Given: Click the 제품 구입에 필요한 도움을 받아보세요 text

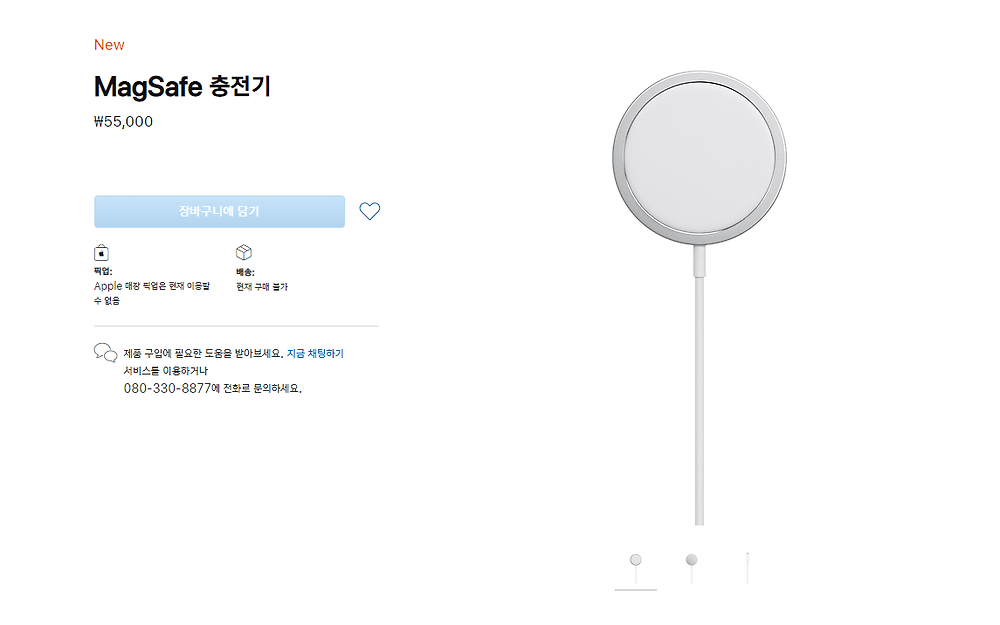Looking at the screenshot, I should click(203, 354).
